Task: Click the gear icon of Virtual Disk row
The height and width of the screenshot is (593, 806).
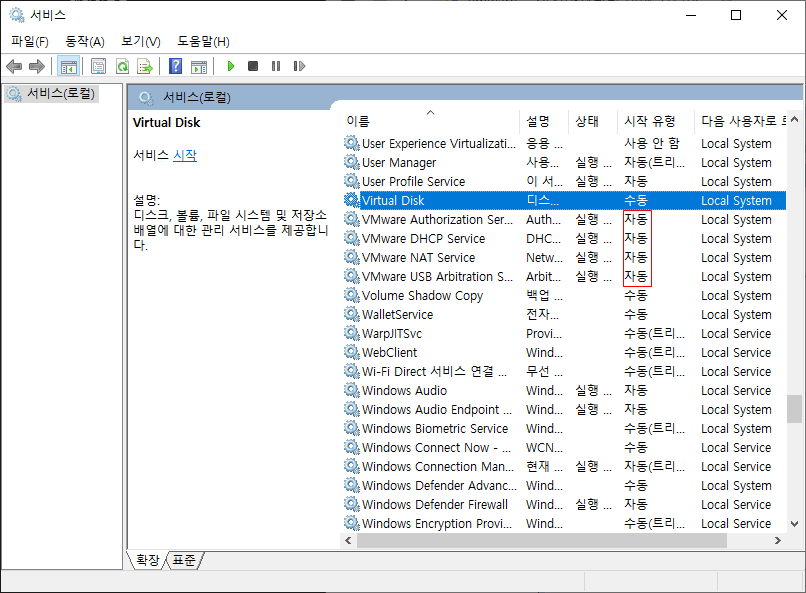Action: [352, 200]
